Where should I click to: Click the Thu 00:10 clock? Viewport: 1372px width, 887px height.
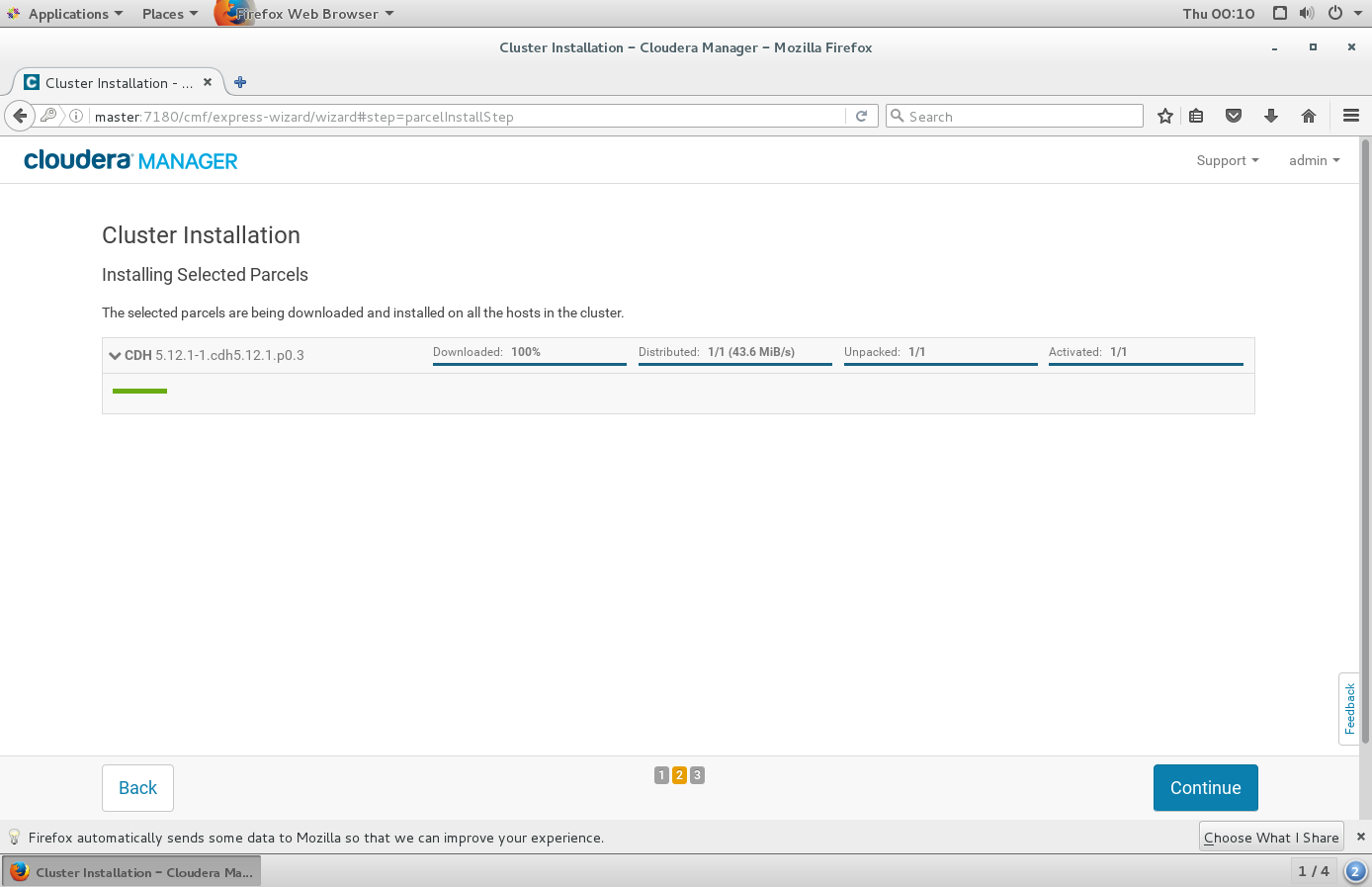tap(1219, 13)
